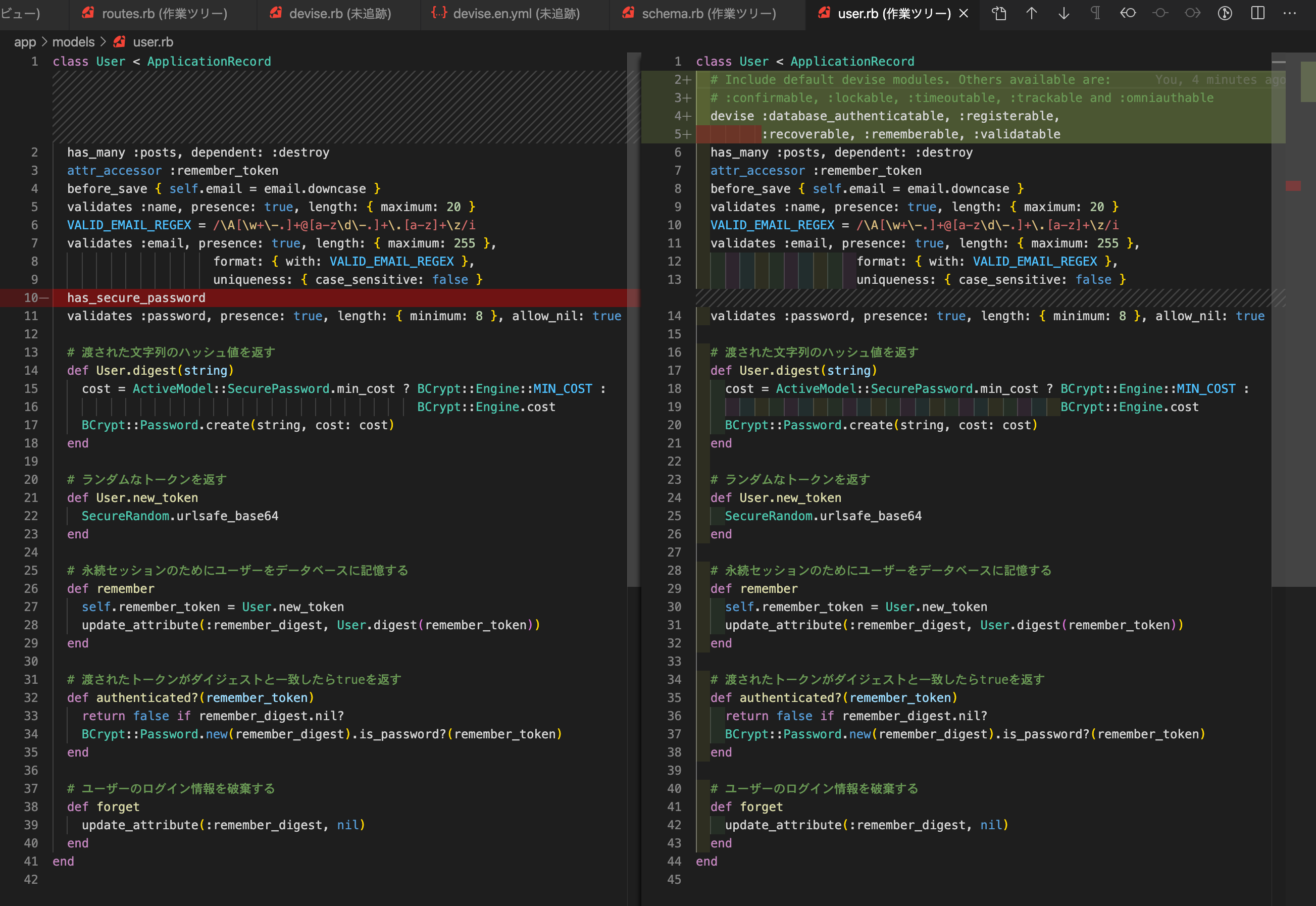The width and height of the screenshot is (1316, 906).
Task: Close the user.rb (作業ツリー) tab
Action: (964, 14)
